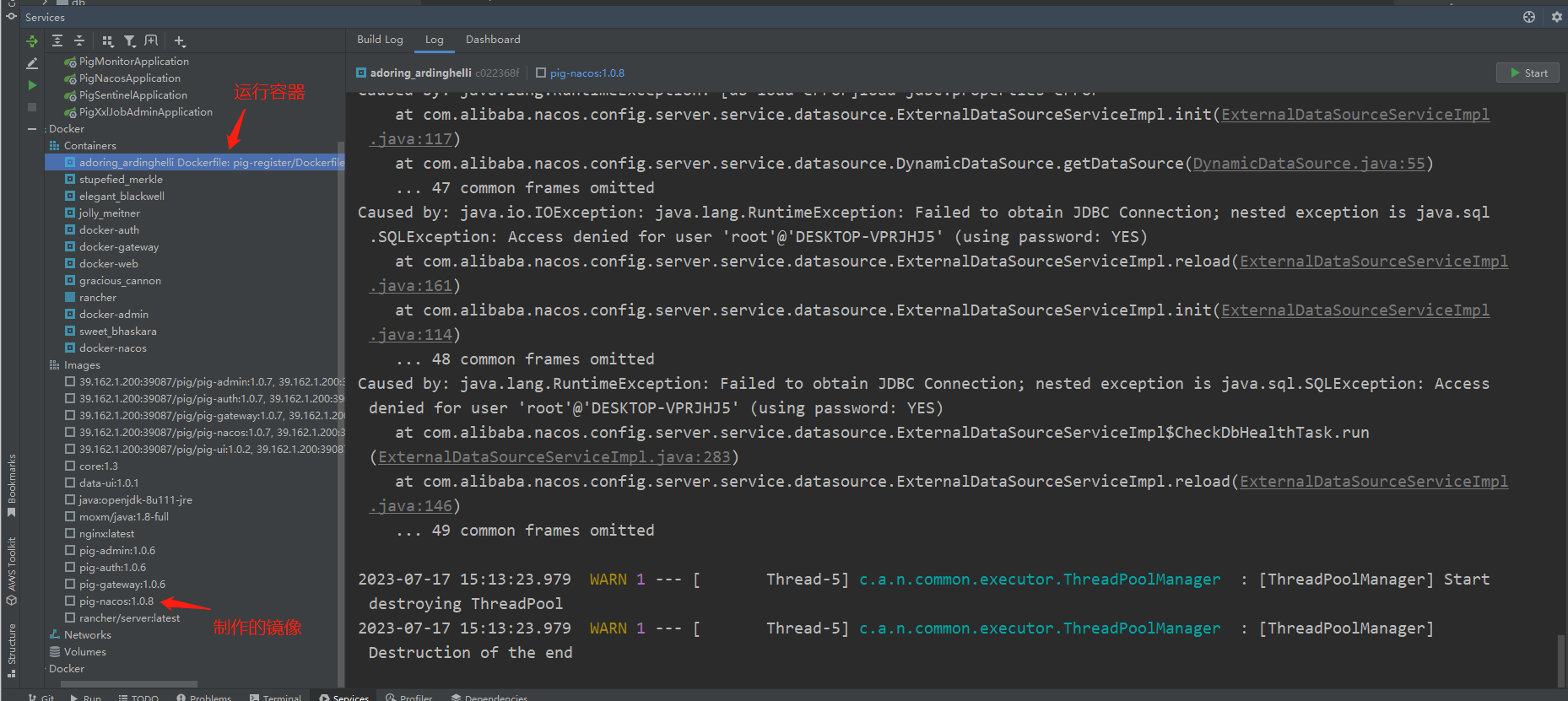Screen dimensions: 1568x701
Task: Open the Structure tool window
Action: point(12,650)
